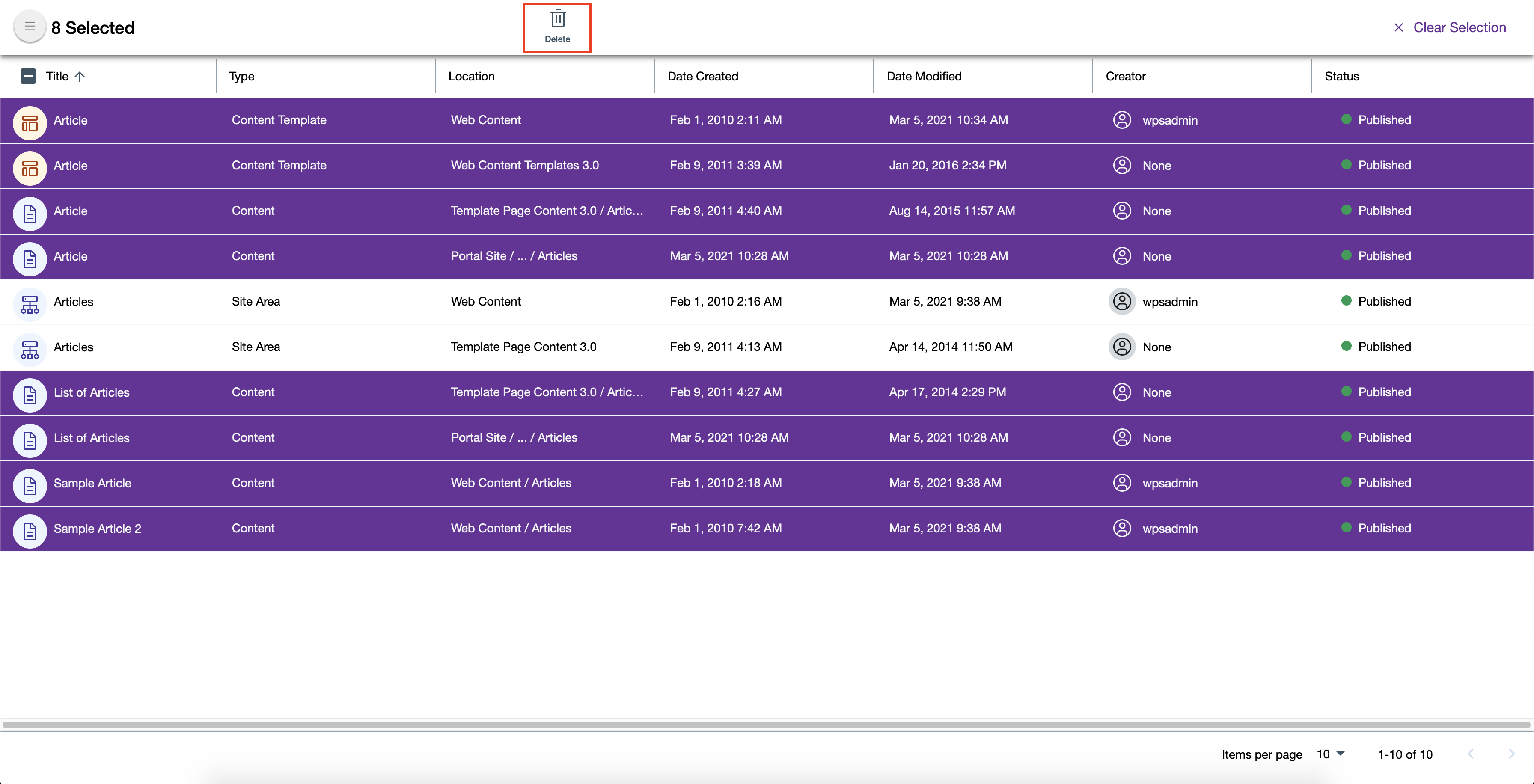
Task: Go to the previous page chevron
Action: pyautogui.click(x=1470, y=754)
